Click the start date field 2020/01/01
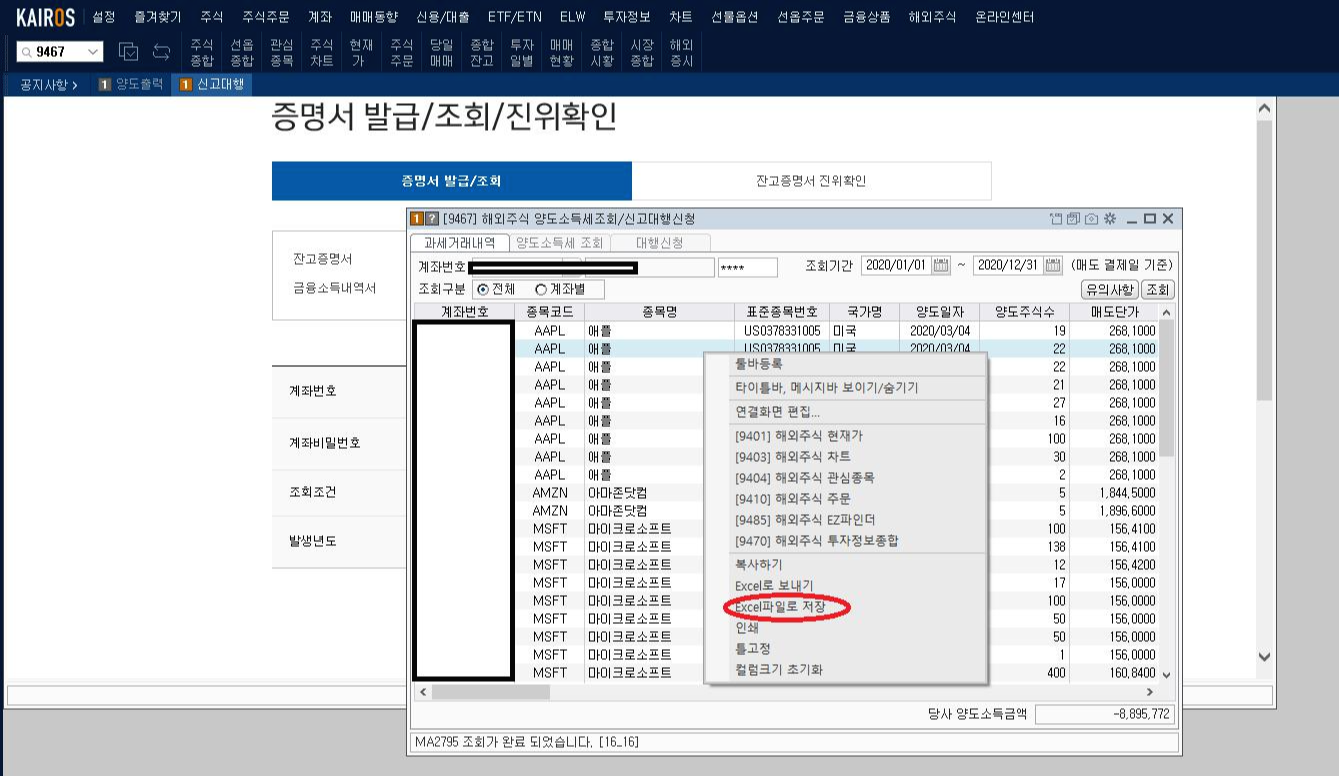Viewport: 1339px width, 776px height. (897, 266)
